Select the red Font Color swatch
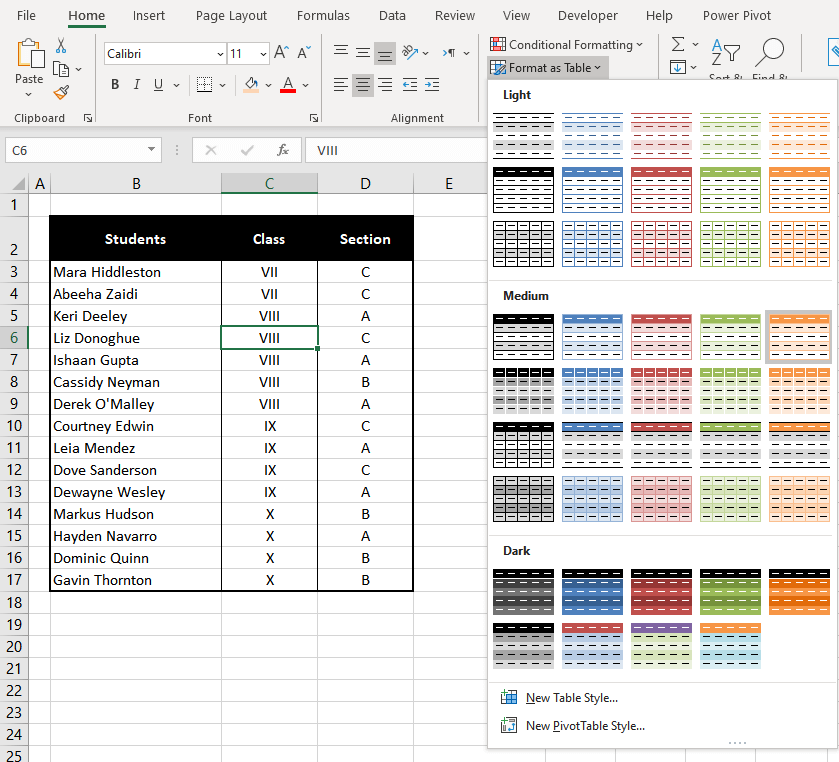This screenshot has height=762, width=839. (287, 84)
